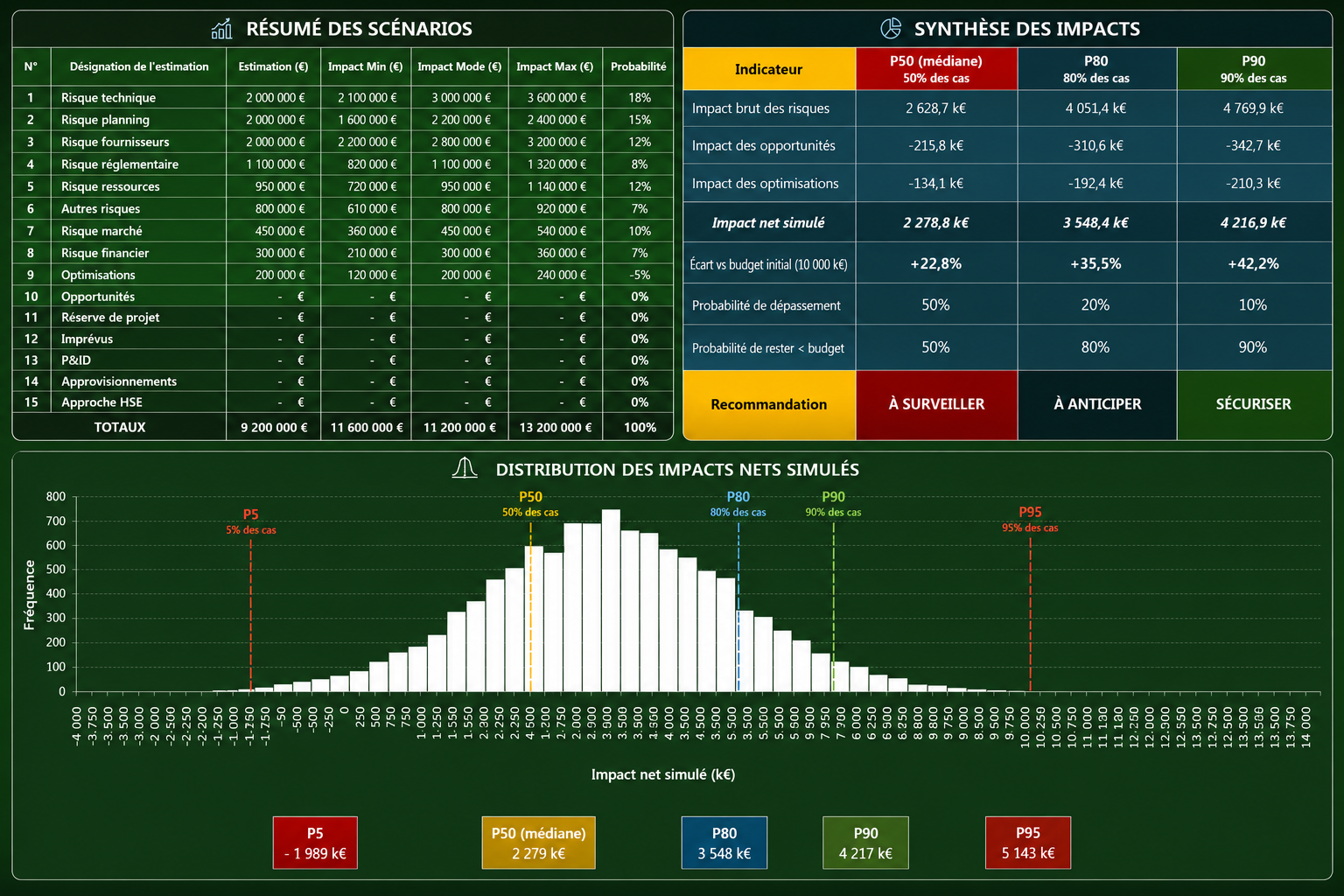Select the Approvisionnements row label
Viewport: 1344px width, 896px height.
(x=119, y=381)
